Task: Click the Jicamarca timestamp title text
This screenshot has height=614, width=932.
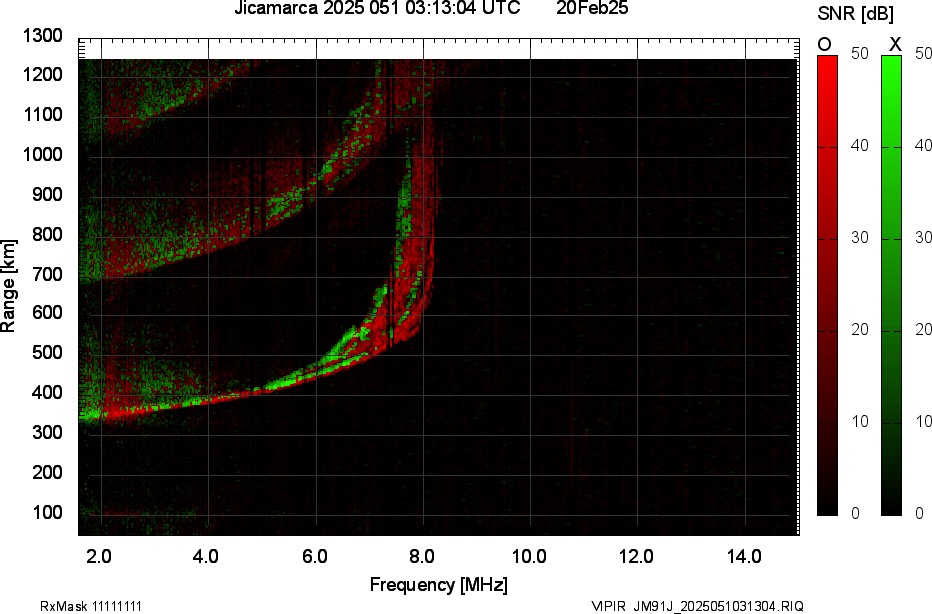Action: point(377,10)
